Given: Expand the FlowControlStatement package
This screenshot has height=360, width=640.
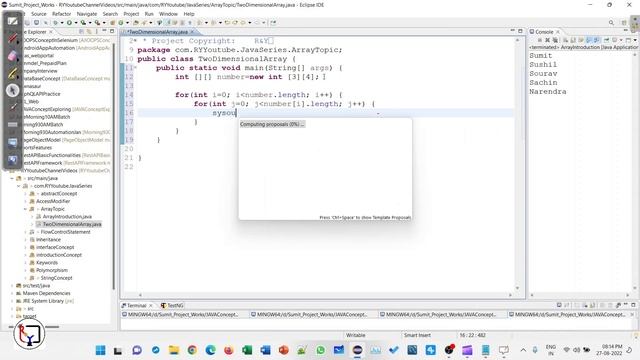Looking at the screenshot, I should (25, 232).
